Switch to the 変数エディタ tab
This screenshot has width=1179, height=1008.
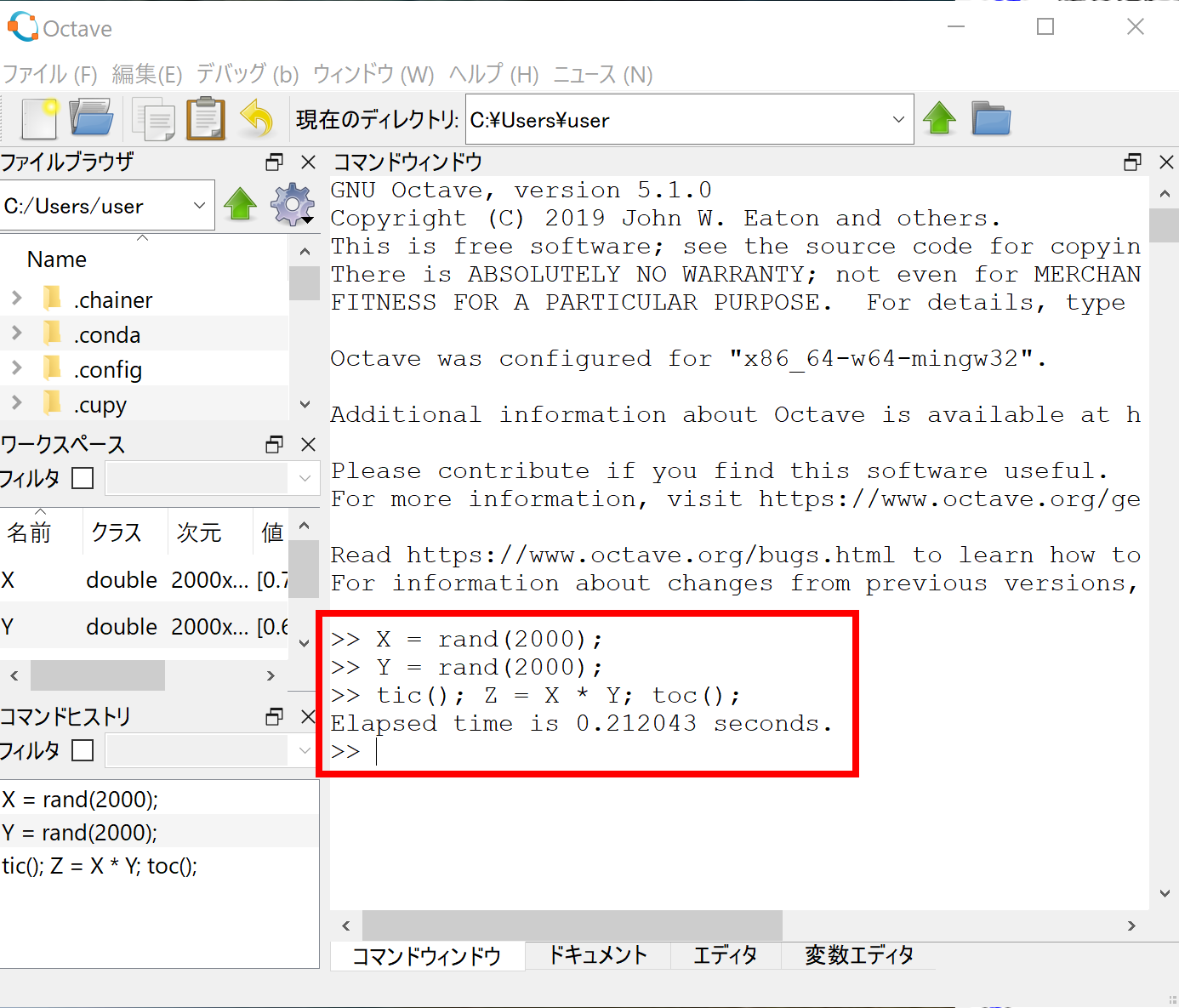coord(859,955)
